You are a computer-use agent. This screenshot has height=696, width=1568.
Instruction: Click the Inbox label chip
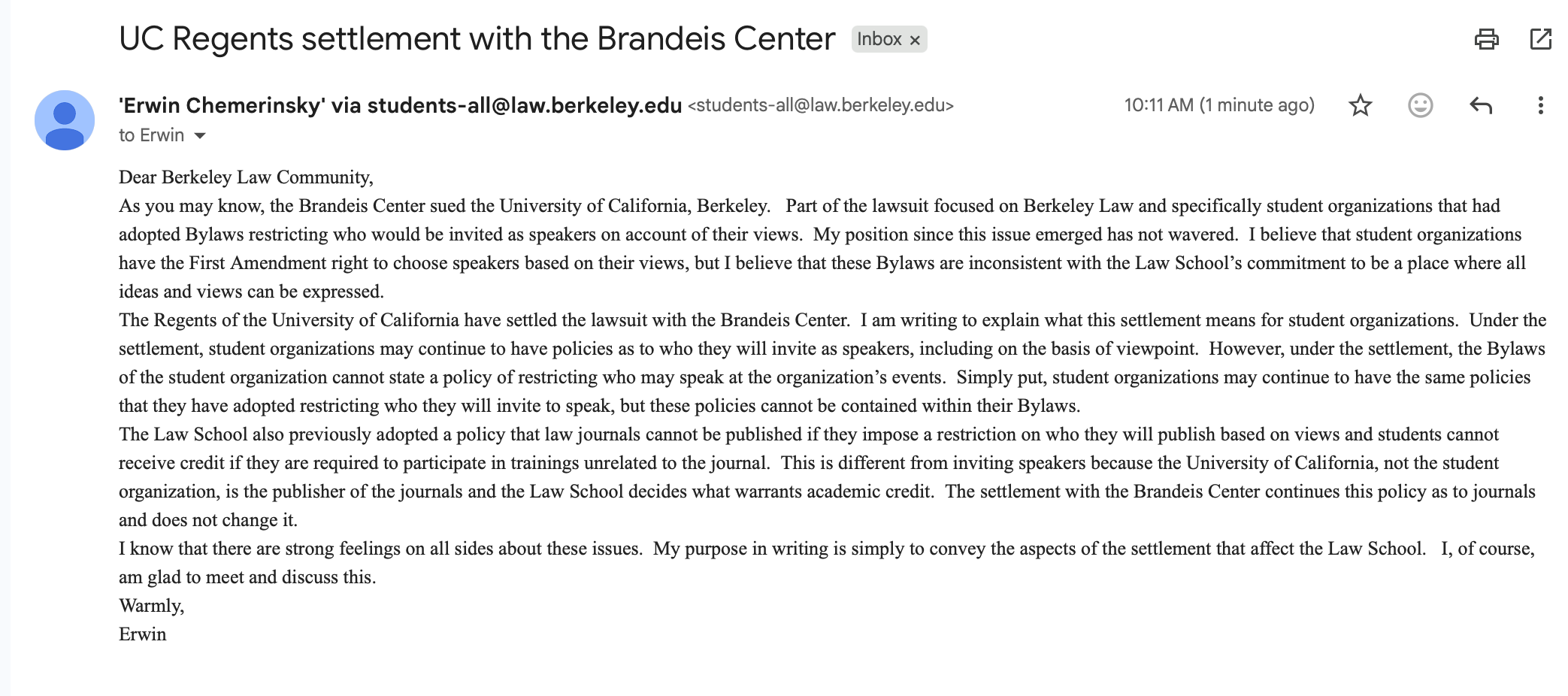click(x=879, y=39)
